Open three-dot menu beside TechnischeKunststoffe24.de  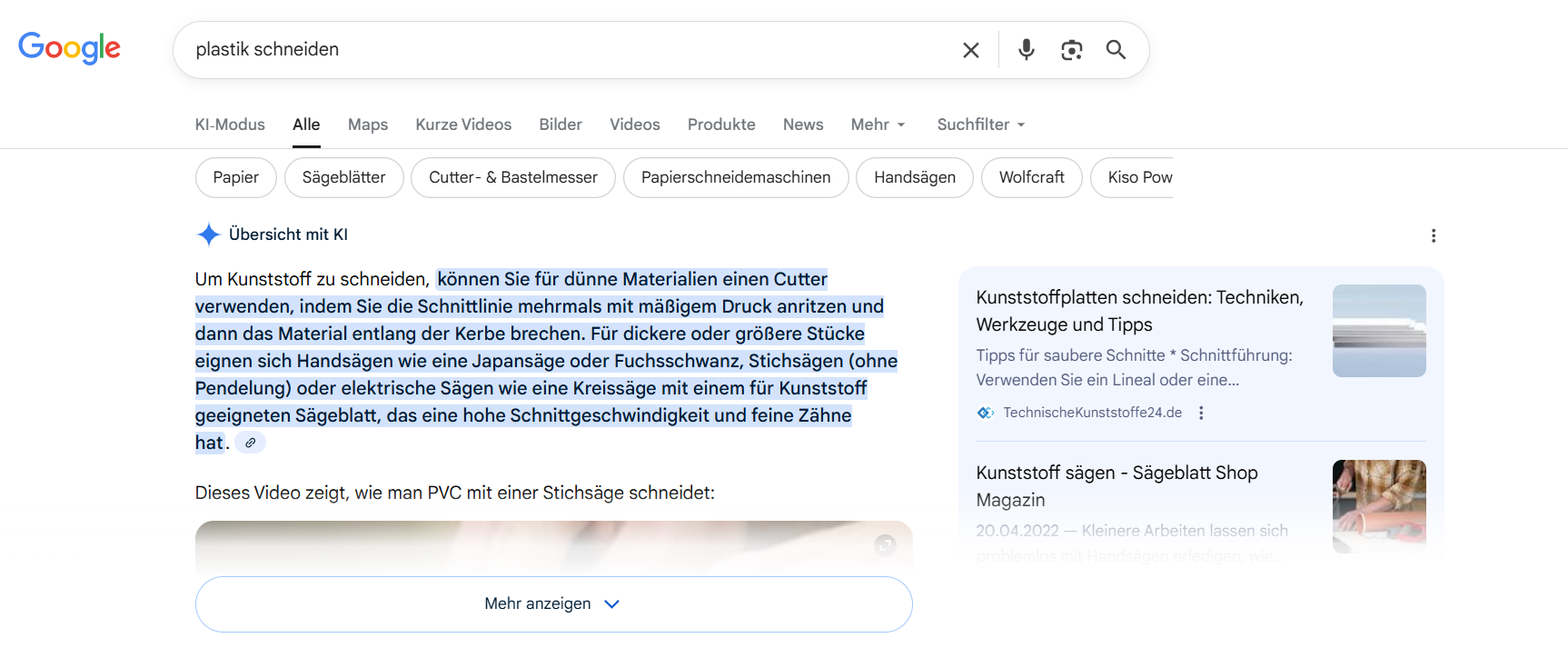(x=1201, y=413)
